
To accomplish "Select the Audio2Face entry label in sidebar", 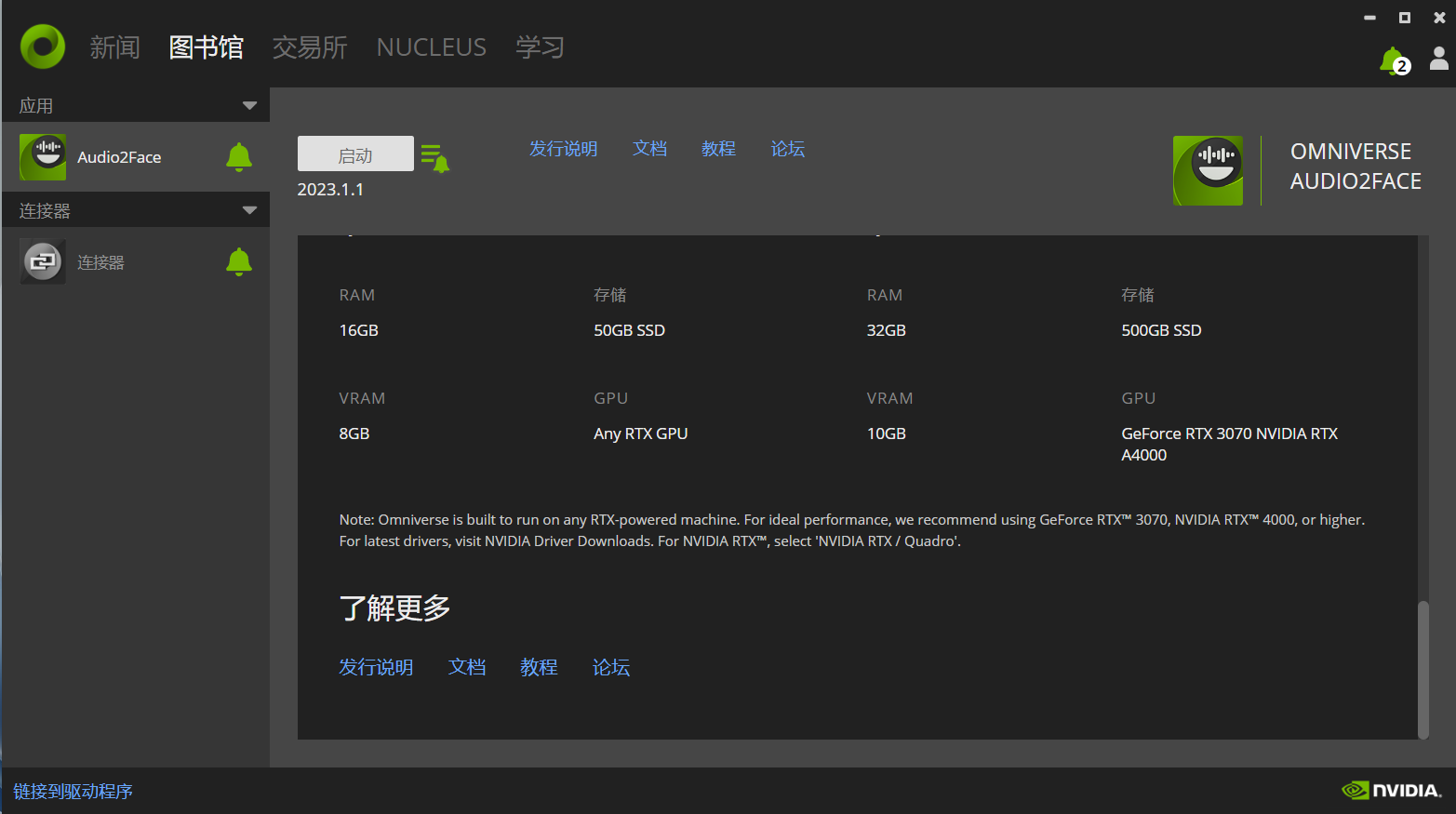I will tap(119, 157).
